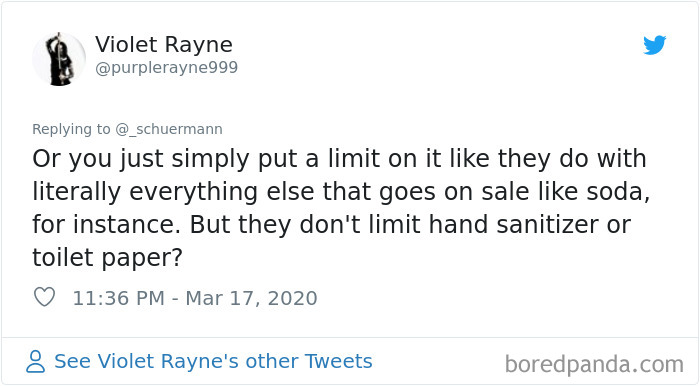The image size is (700, 386).
Task: Click the "toilet paper?" closing line
Action: pos(108,258)
